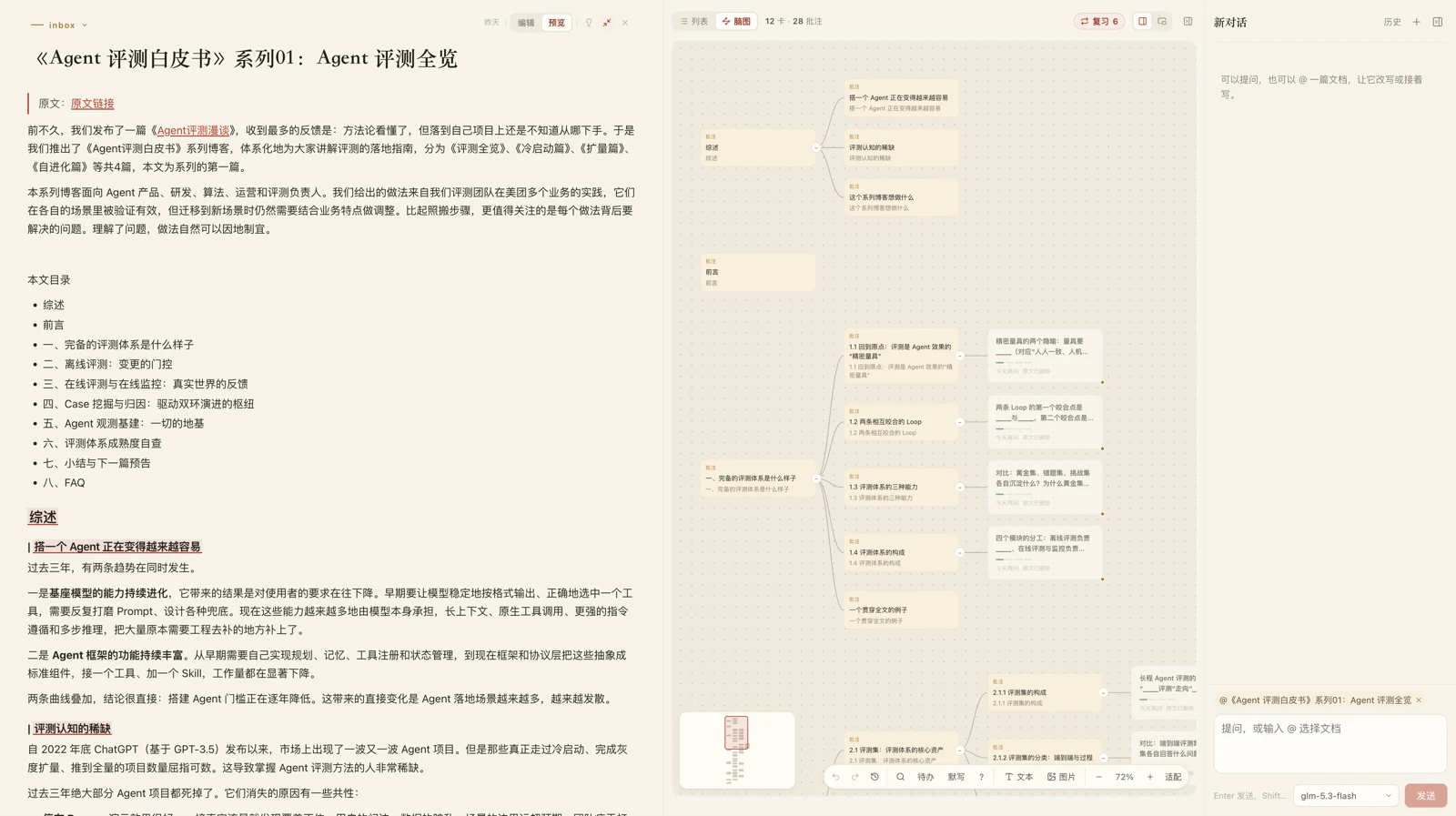
Task: Collapse the 一、完备的评测体系是什么样子 node branch
Action: 816,479
